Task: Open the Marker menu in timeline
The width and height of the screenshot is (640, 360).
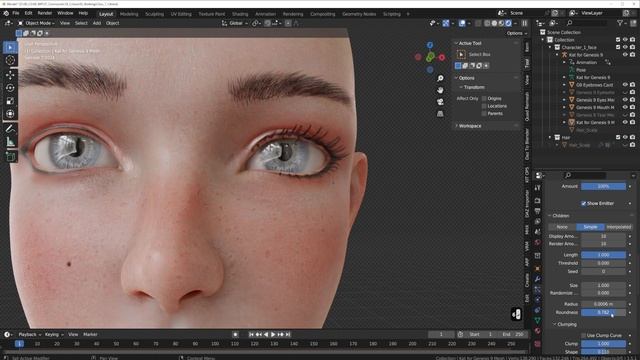Action: pos(90,335)
